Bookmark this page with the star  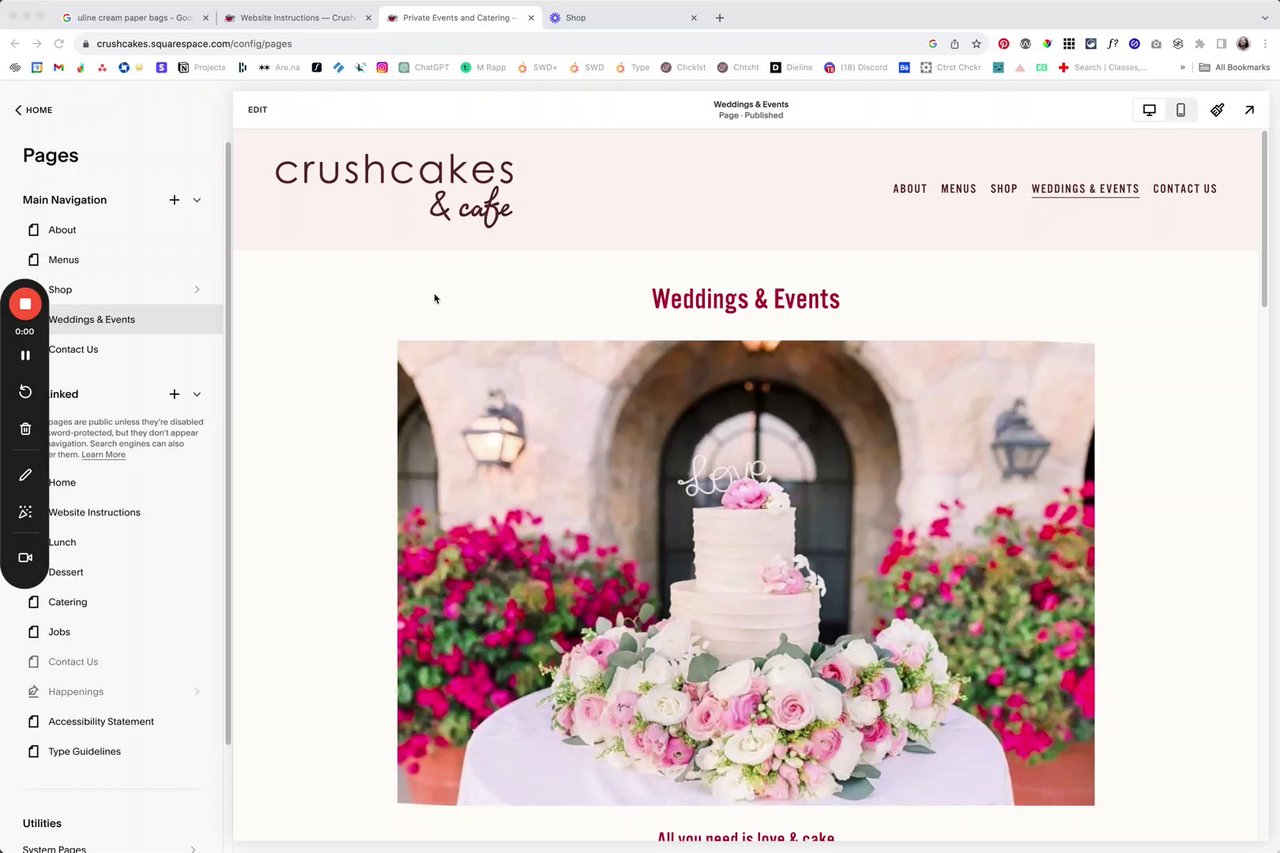click(x=976, y=44)
